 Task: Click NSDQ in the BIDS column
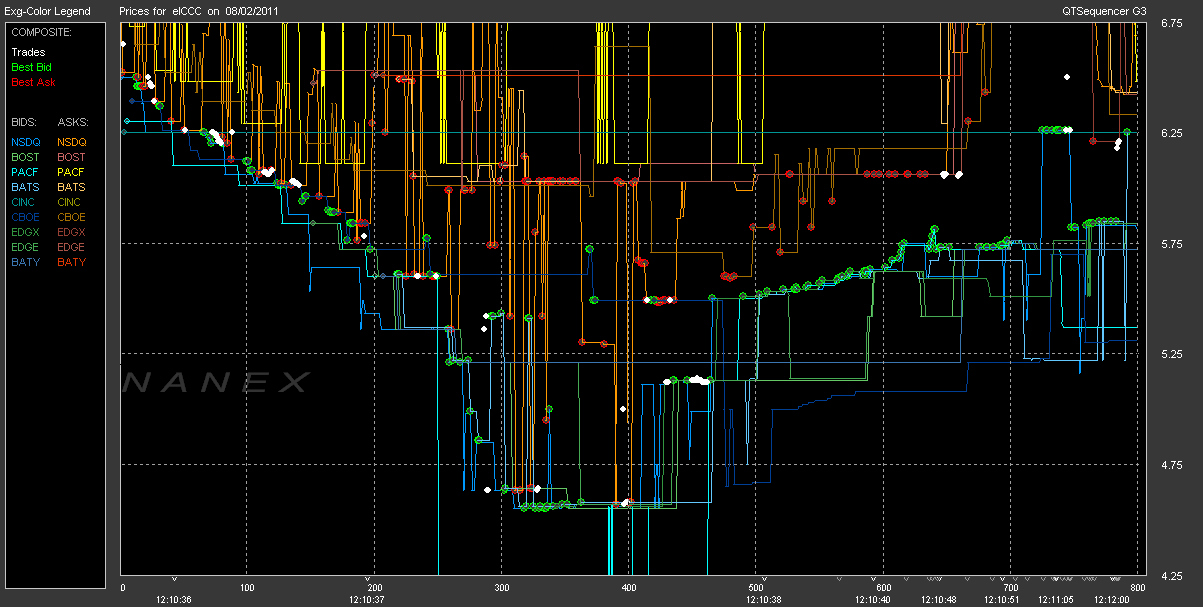point(26,142)
